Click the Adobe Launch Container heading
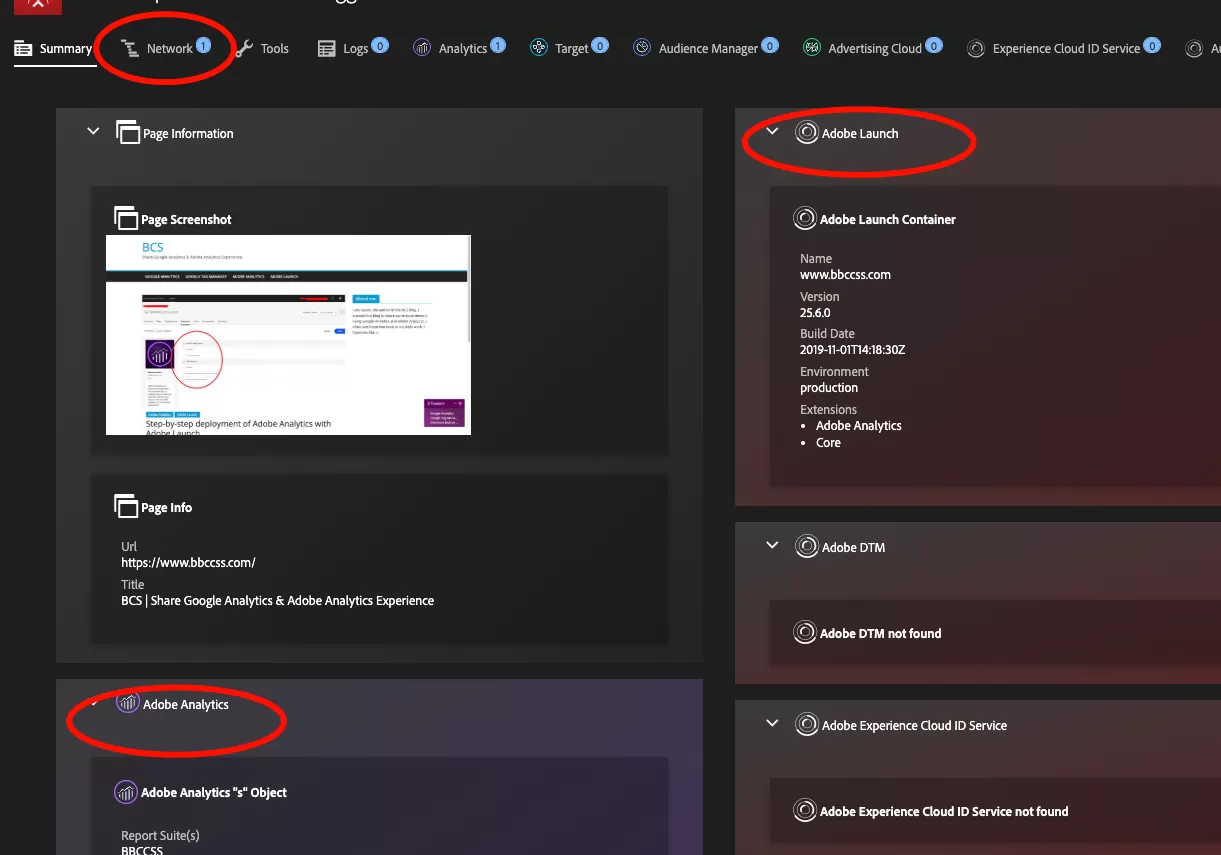The image size is (1221, 855). click(888, 219)
